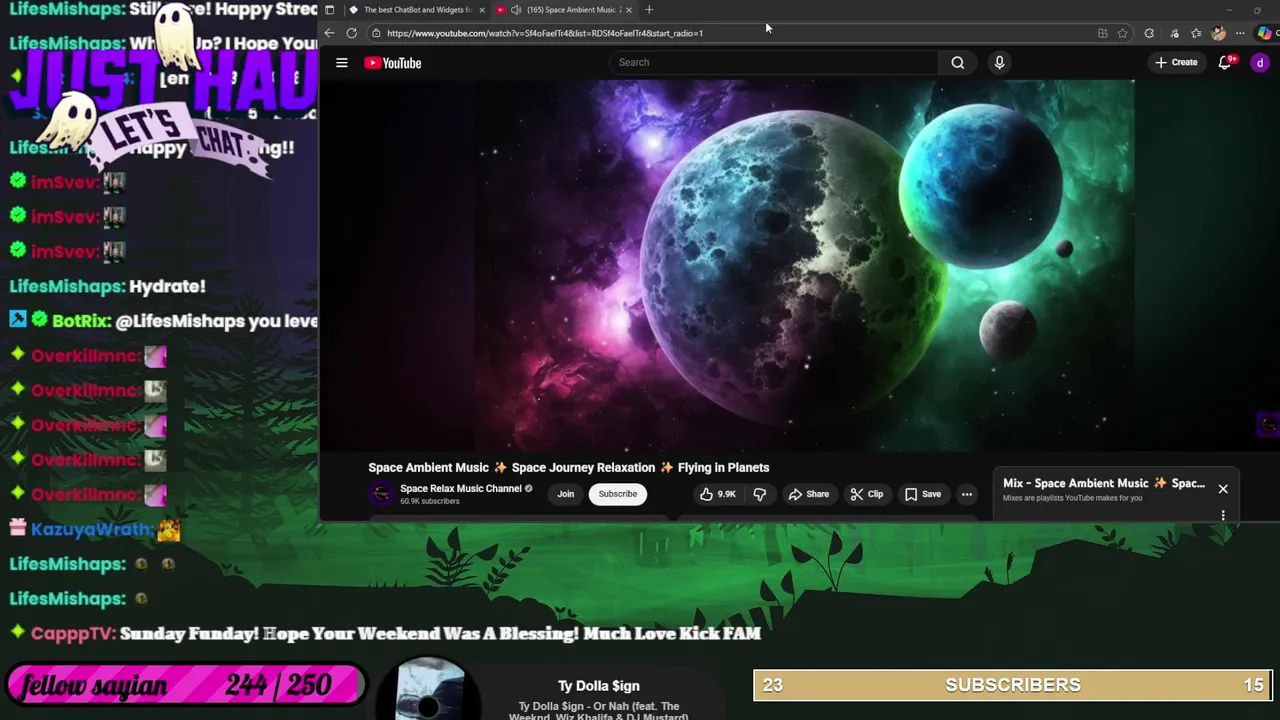The width and height of the screenshot is (1280, 720).
Task: Close the Mix playlist panel
Action: tap(1223, 489)
